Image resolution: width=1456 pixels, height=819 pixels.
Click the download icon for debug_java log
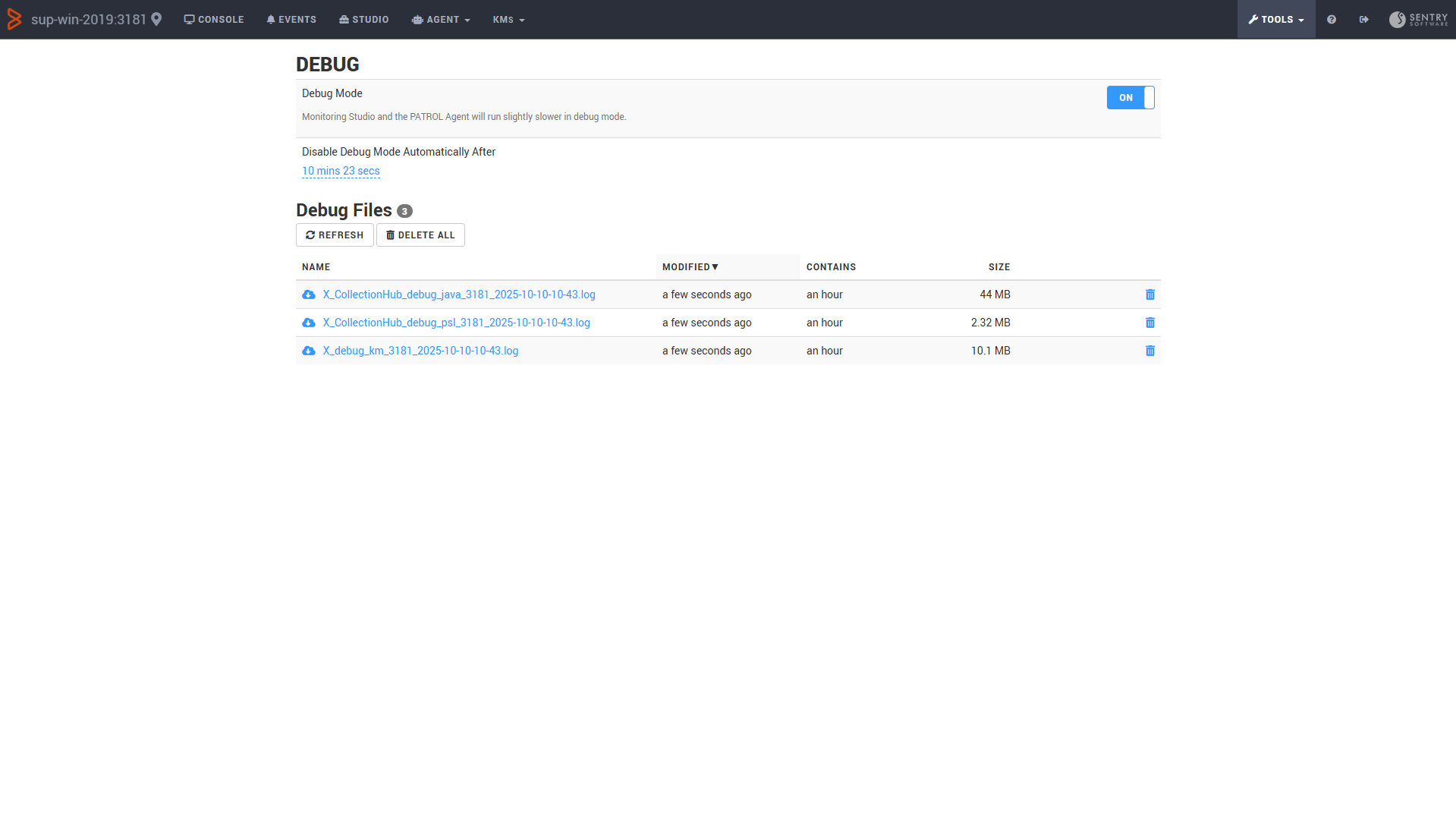309,295
